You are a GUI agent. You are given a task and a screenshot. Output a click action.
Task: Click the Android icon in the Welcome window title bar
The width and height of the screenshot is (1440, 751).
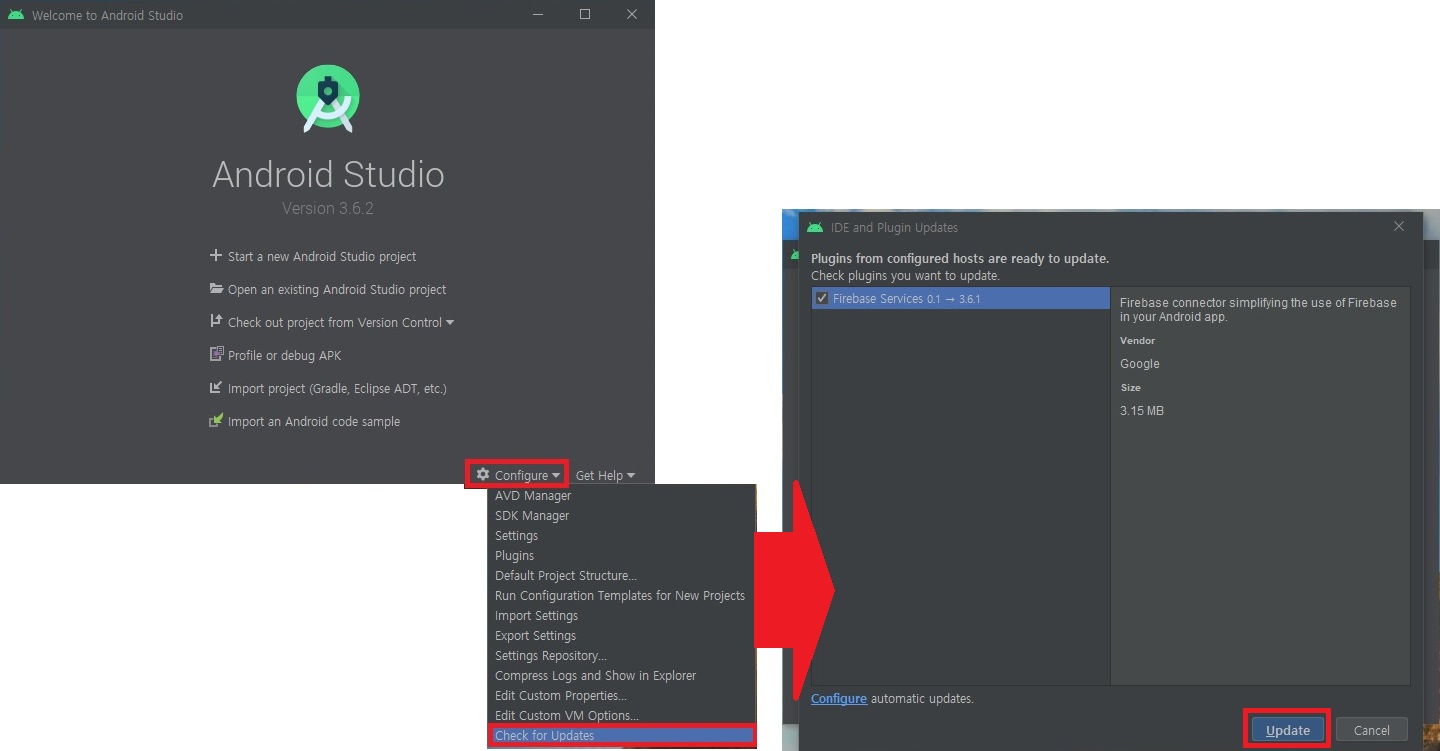15,15
